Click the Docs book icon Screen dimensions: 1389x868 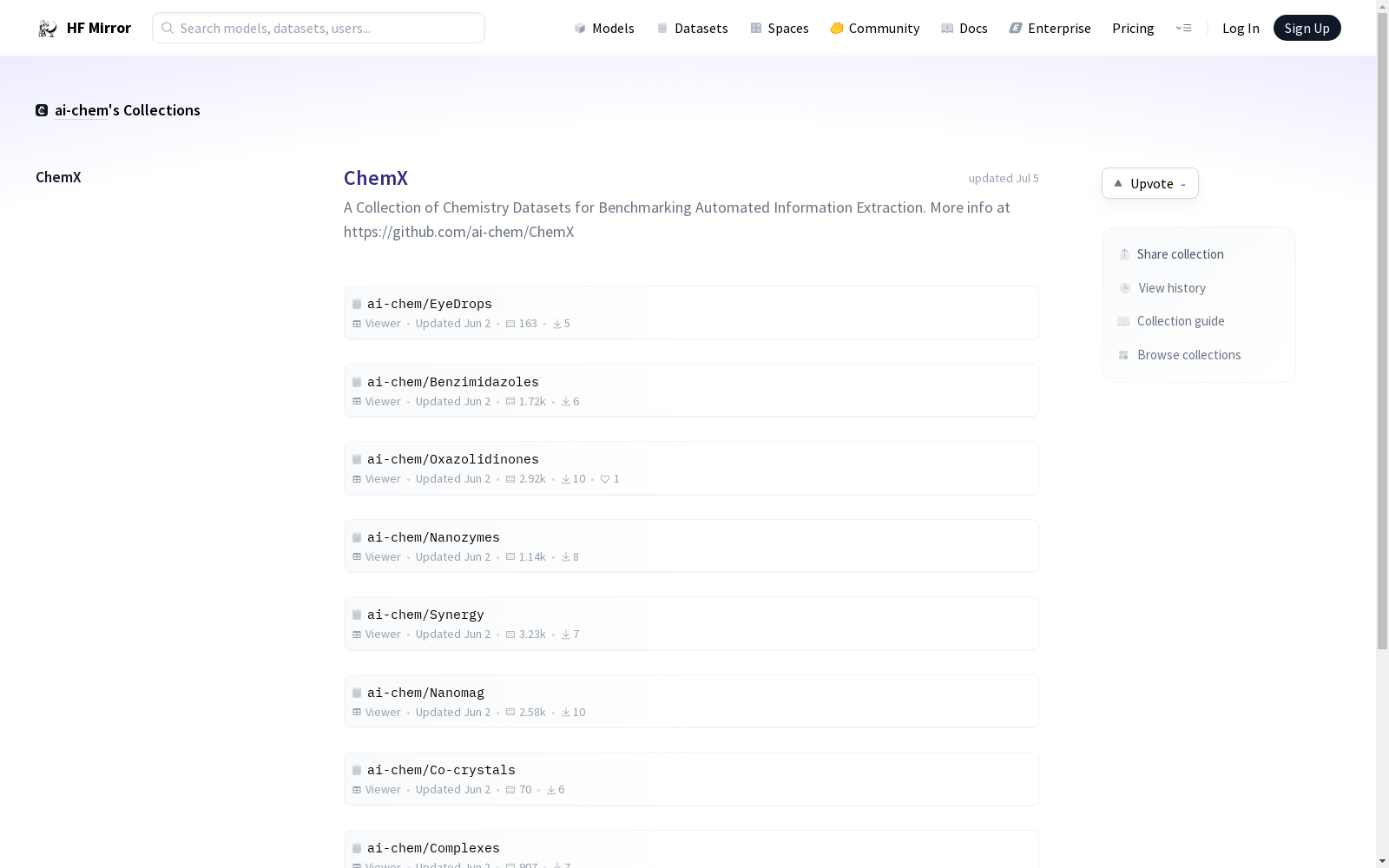pos(947,29)
